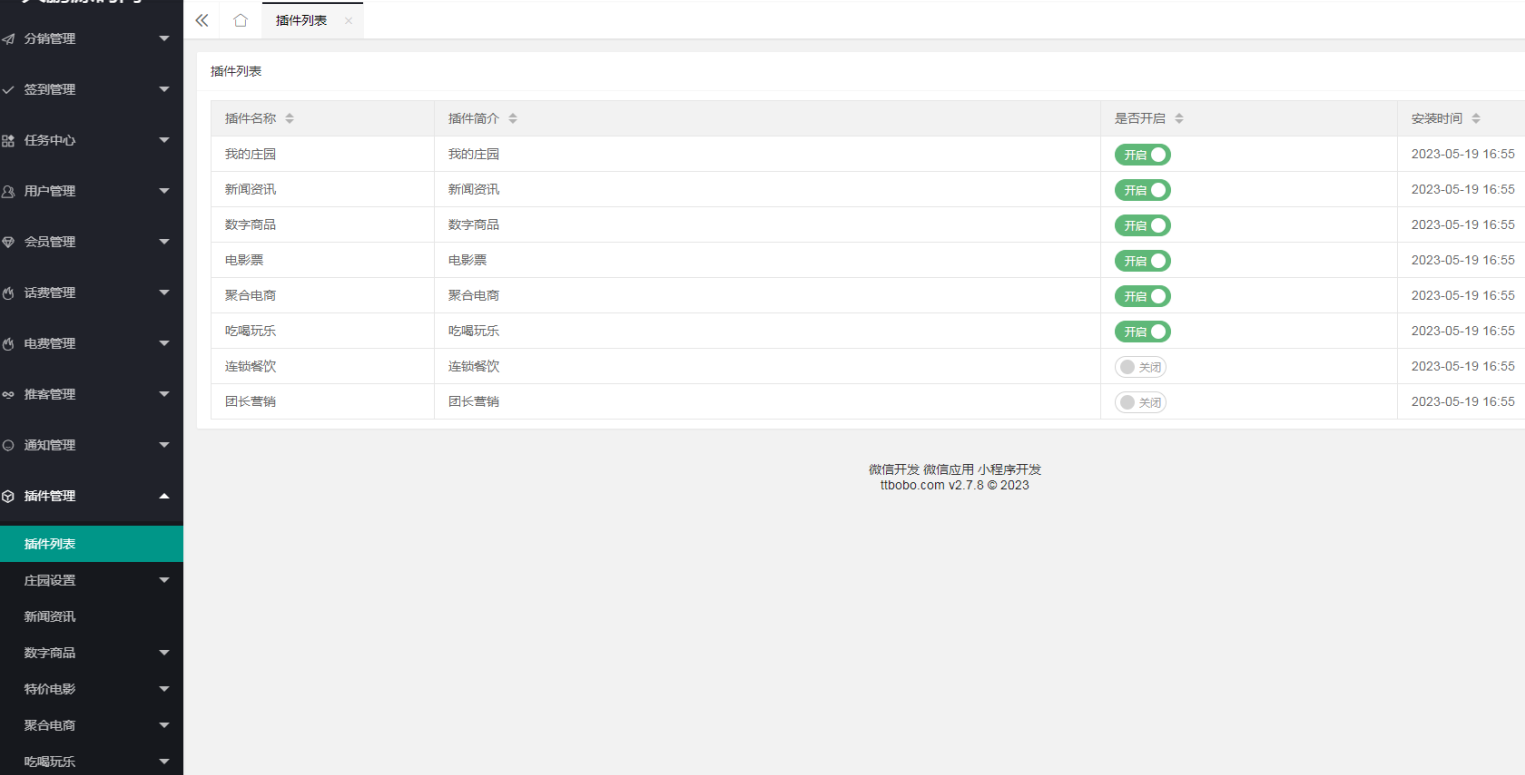1525x775 pixels.
Task: Expand the 签到管理 menu arrow
Action: pos(165,90)
